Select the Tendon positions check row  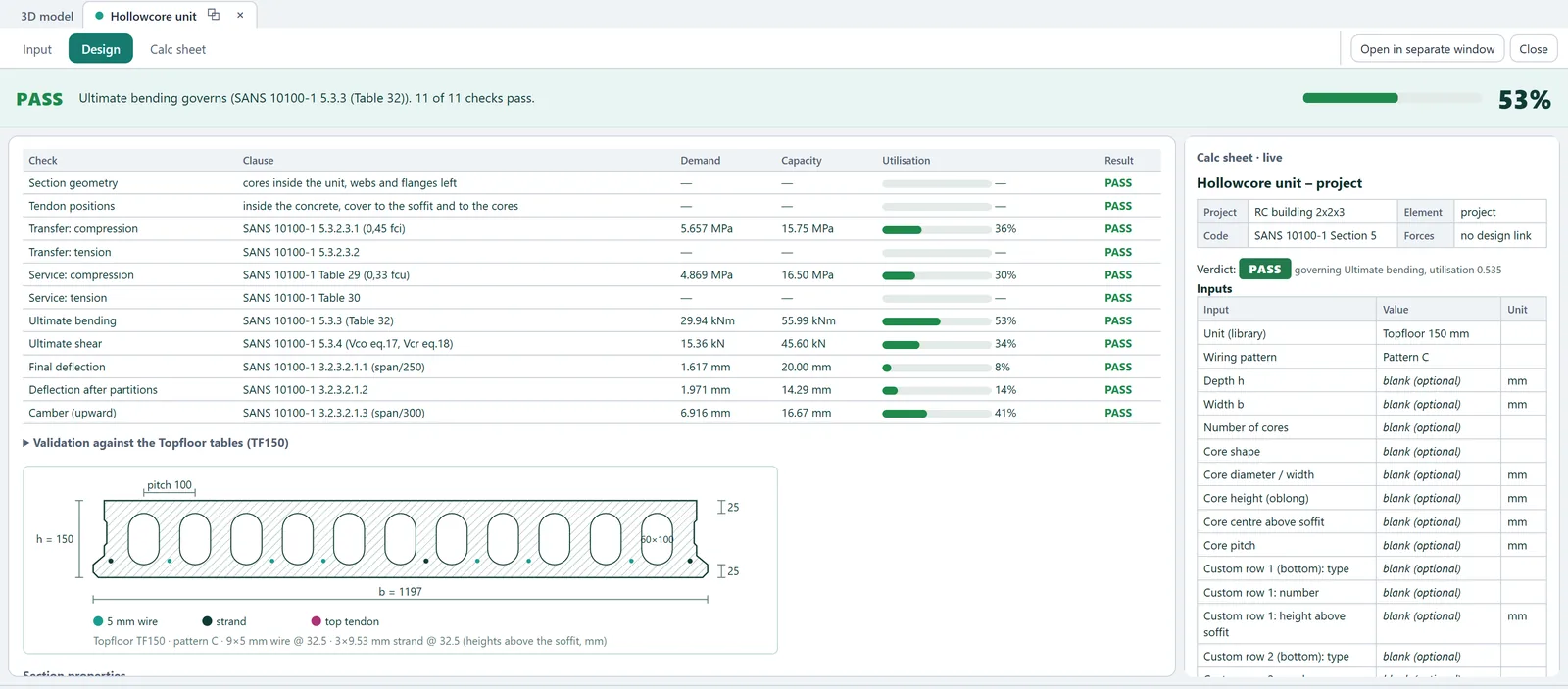pos(592,206)
